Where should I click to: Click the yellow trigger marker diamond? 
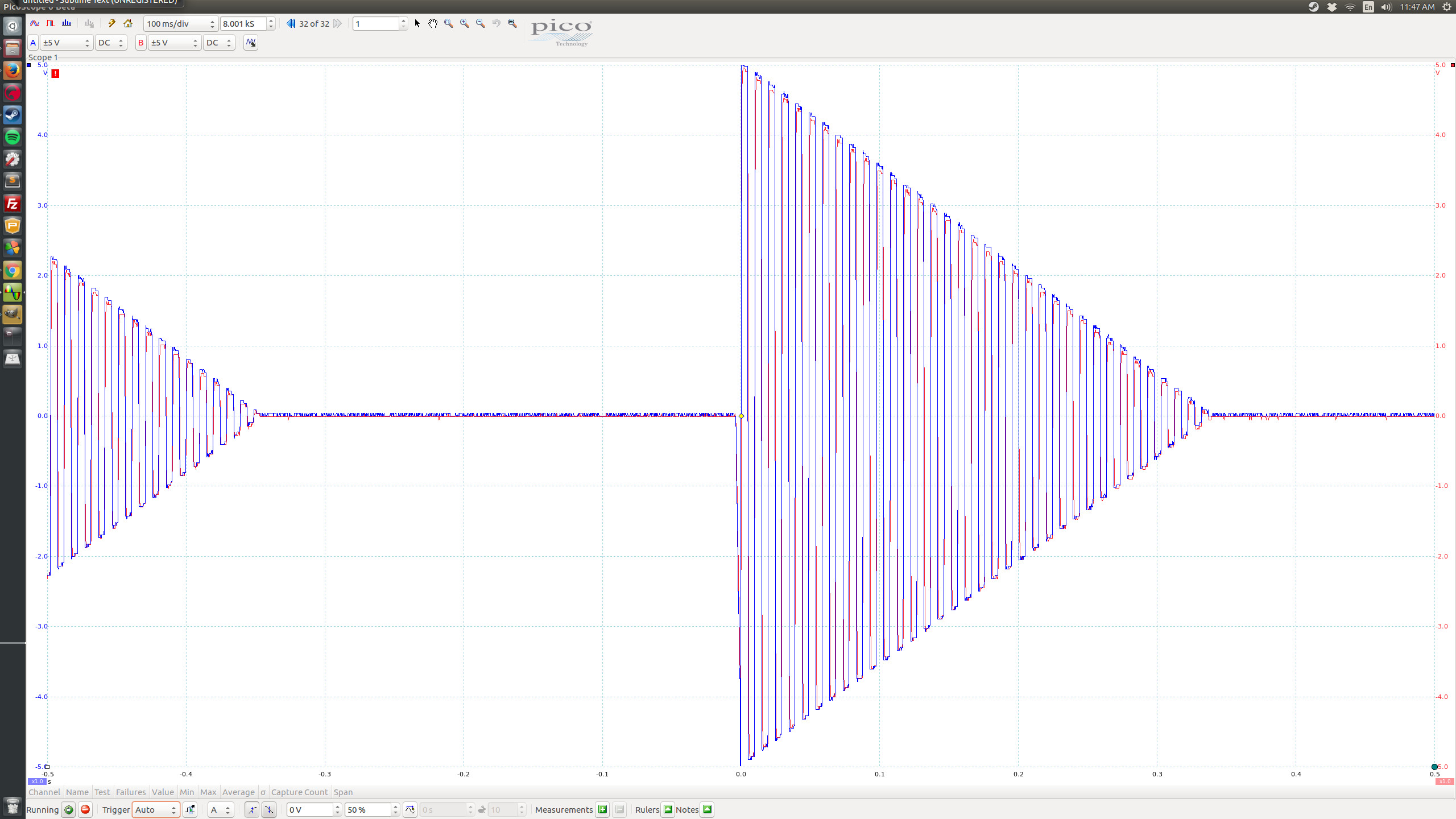coord(741,416)
